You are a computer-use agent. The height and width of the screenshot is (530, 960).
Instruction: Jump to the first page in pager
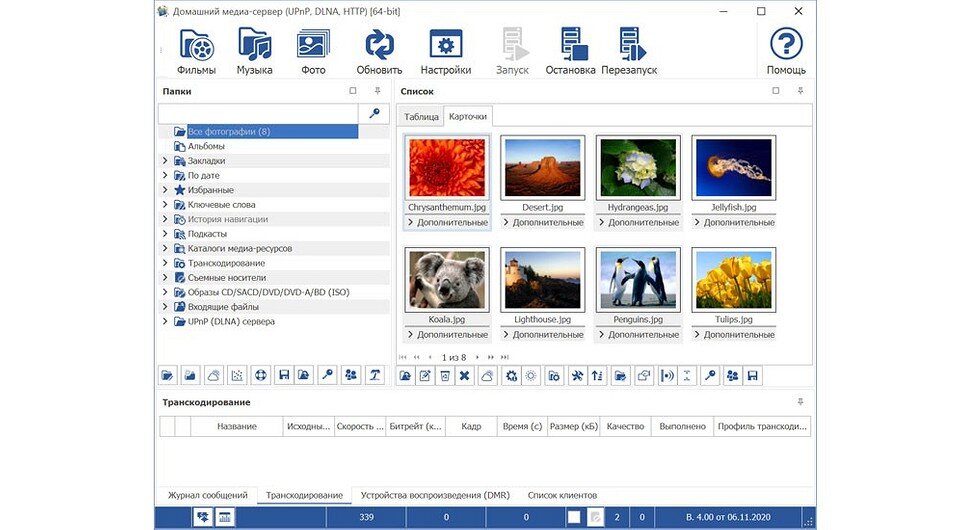[402, 357]
